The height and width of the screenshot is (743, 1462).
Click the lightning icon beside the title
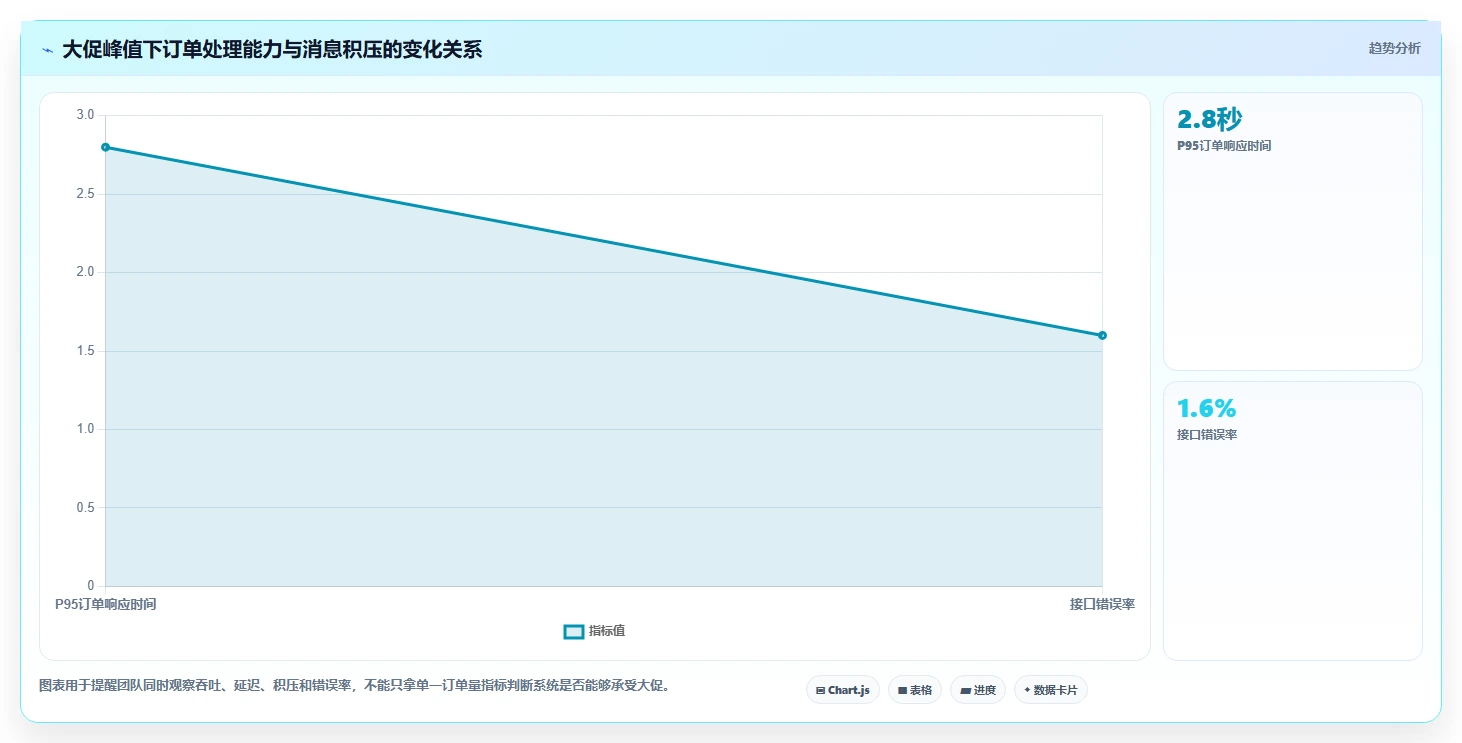[48, 50]
